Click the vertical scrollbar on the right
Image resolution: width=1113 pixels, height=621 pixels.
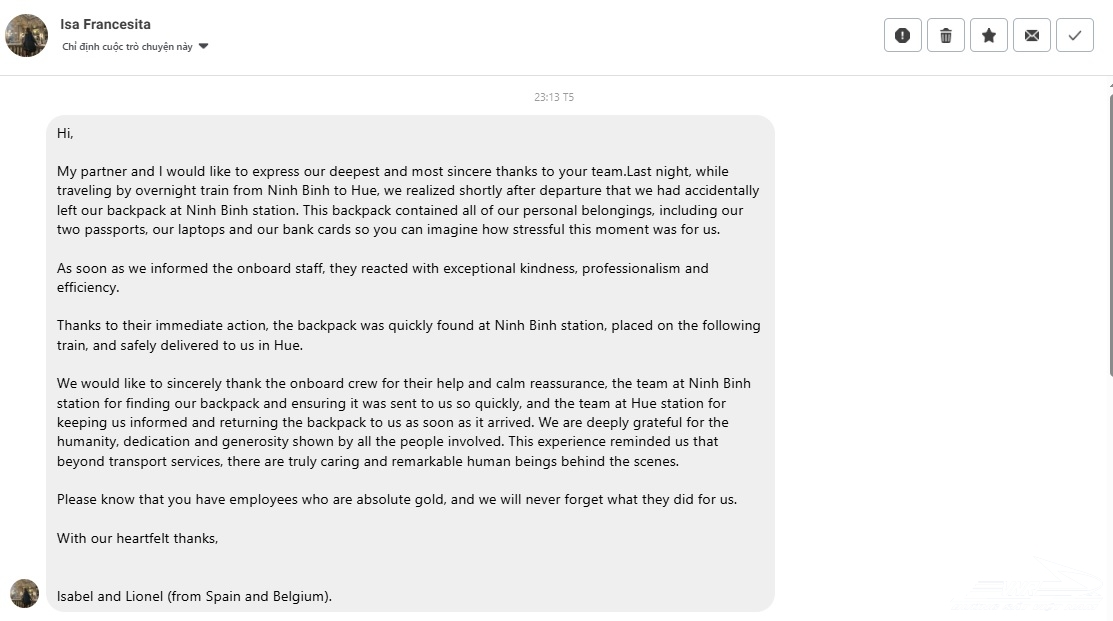[x=1109, y=230]
